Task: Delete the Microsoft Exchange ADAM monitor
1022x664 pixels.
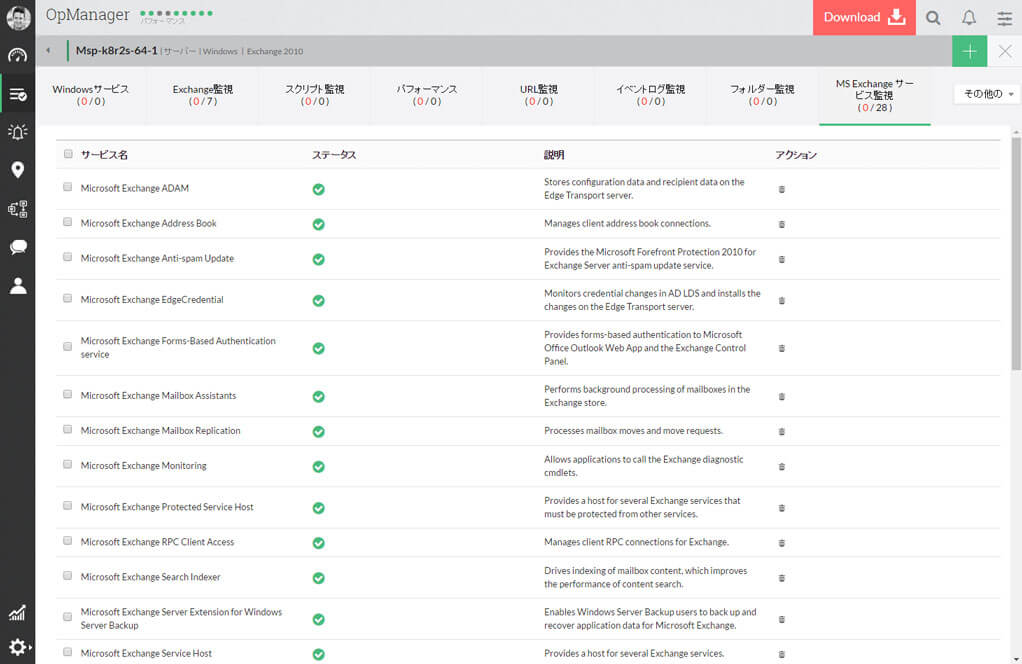Action: [x=781, y=189]
